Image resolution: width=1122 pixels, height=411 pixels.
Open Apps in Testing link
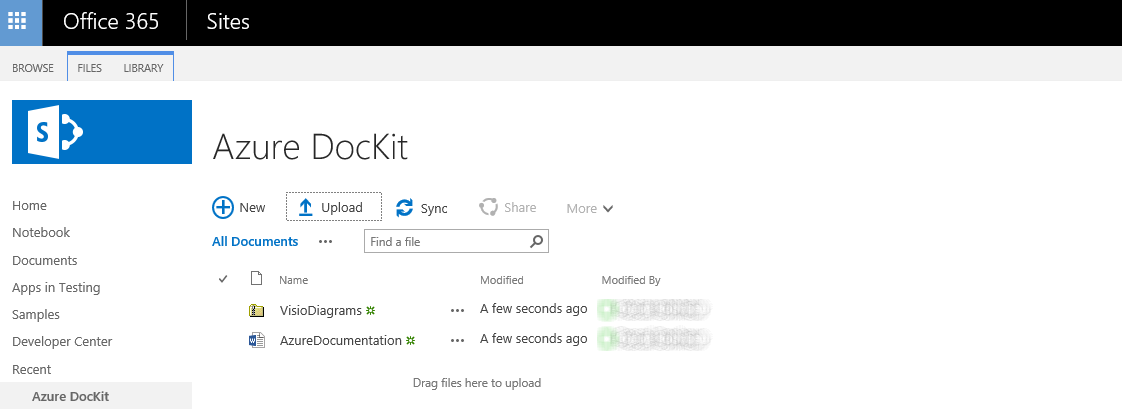pos(56,288)
